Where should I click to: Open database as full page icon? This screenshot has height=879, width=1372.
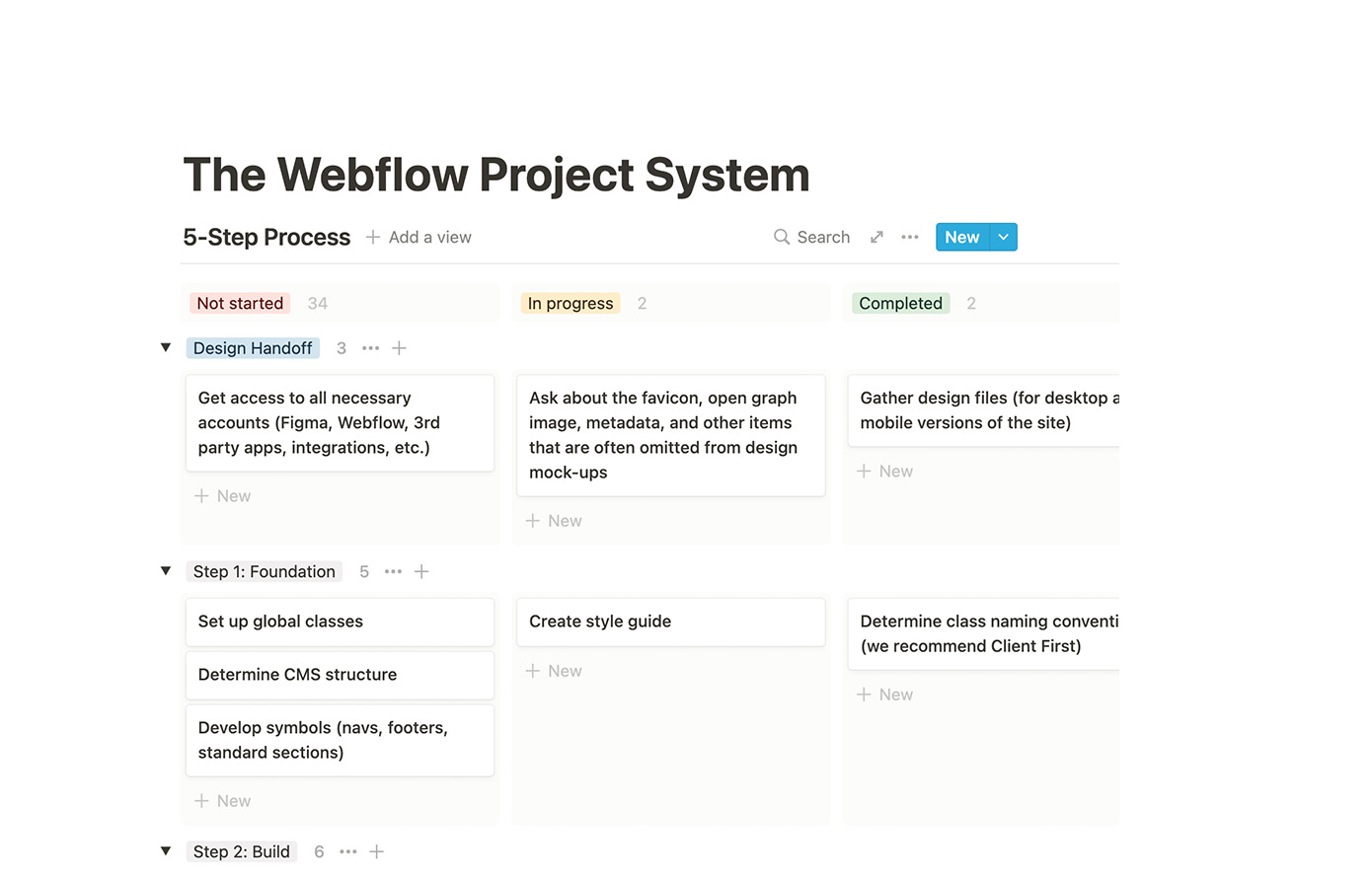coord(877,237)
